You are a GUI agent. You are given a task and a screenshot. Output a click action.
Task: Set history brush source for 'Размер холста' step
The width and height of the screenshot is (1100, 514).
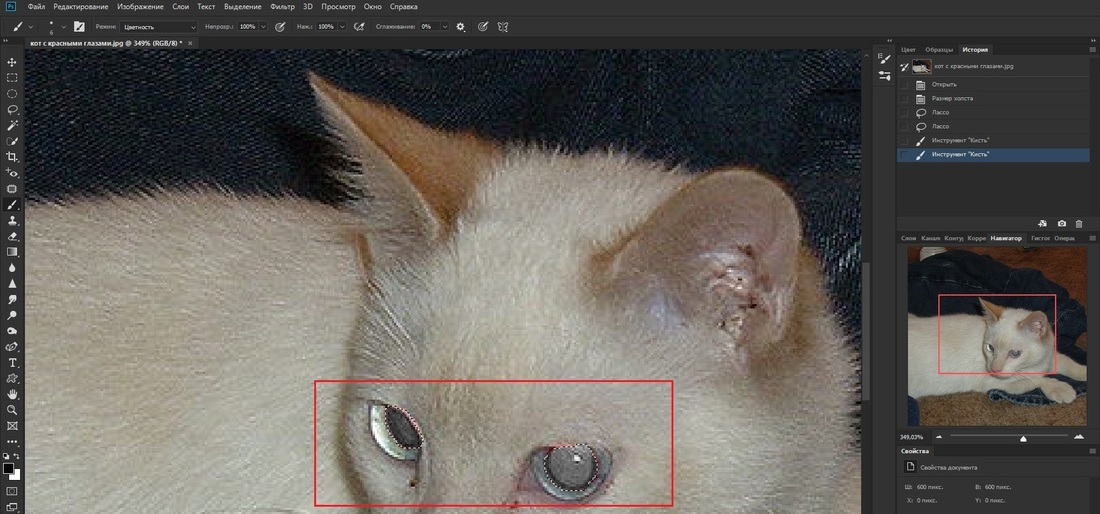905,99
